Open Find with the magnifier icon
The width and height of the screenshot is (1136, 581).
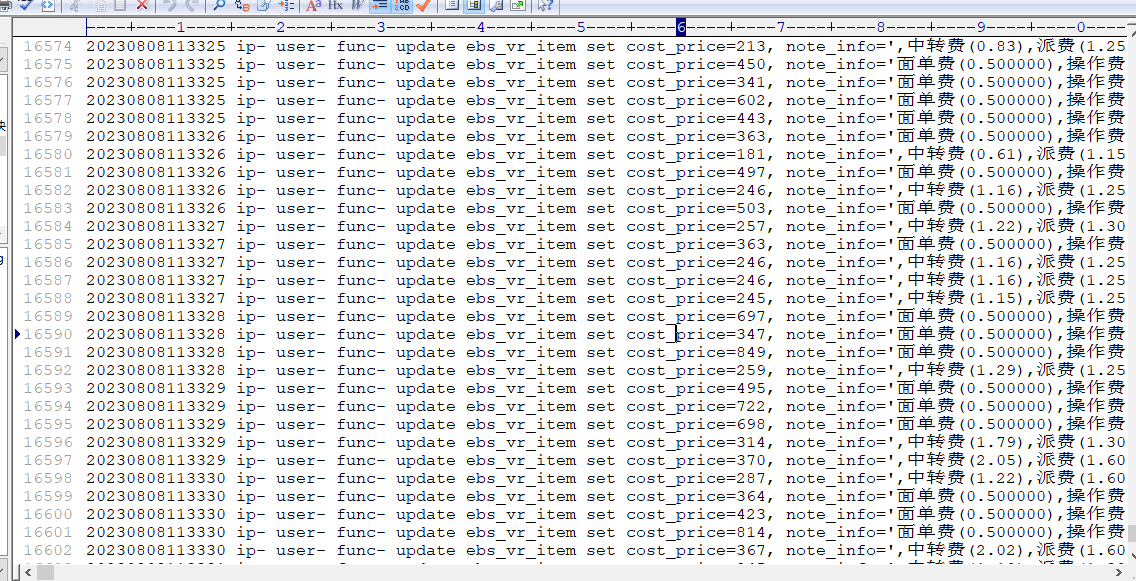coord(218,5)
